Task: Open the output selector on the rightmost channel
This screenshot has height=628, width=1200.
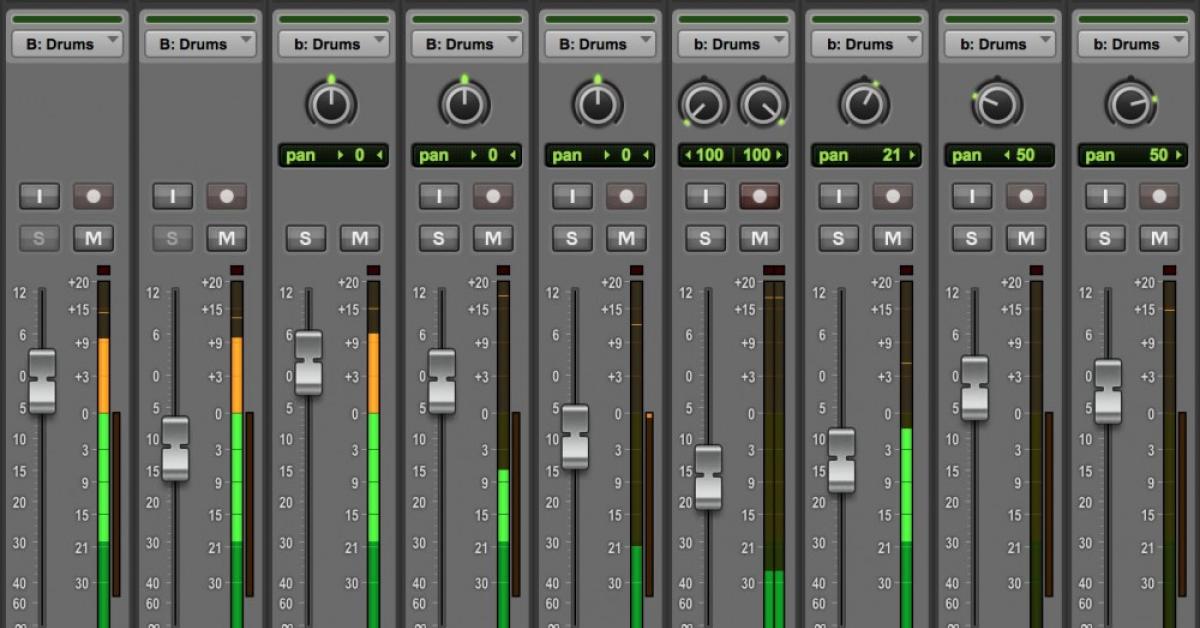Action: [x=1132, y=43]
